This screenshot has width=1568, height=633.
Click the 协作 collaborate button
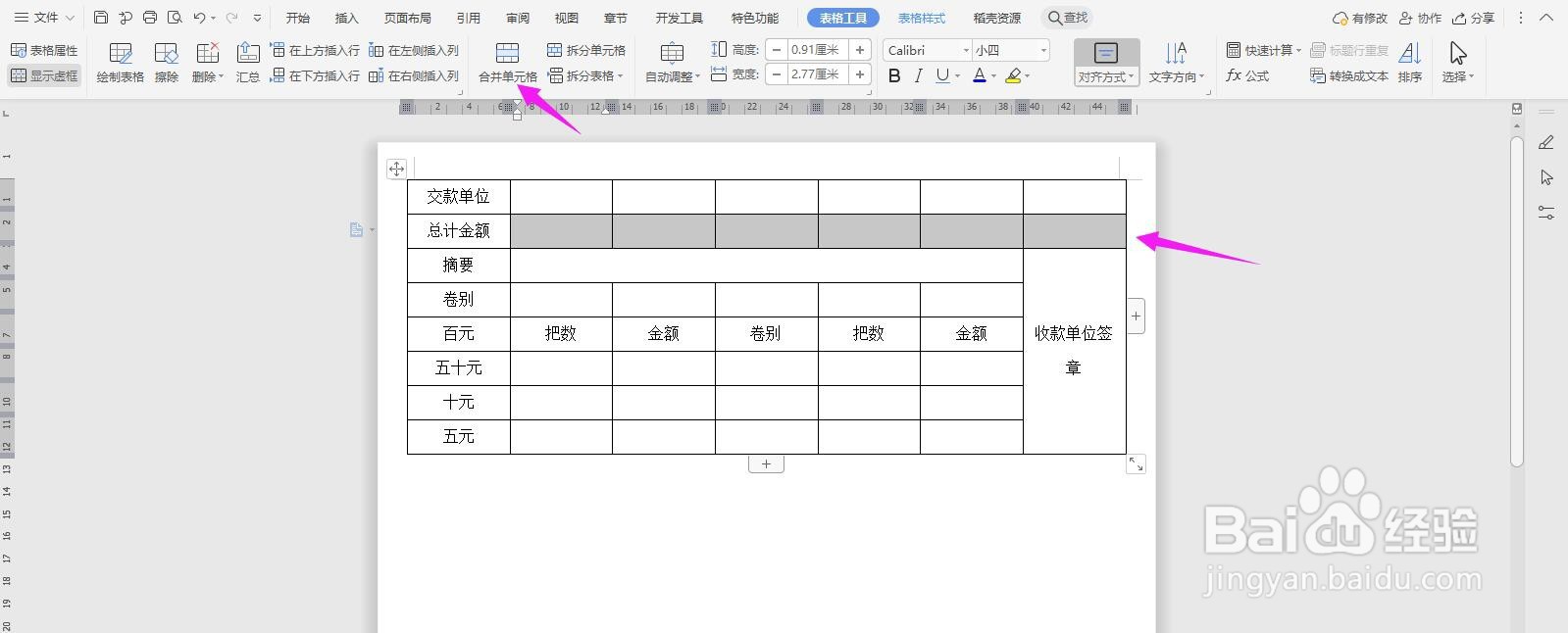[x=1420, y=18]
